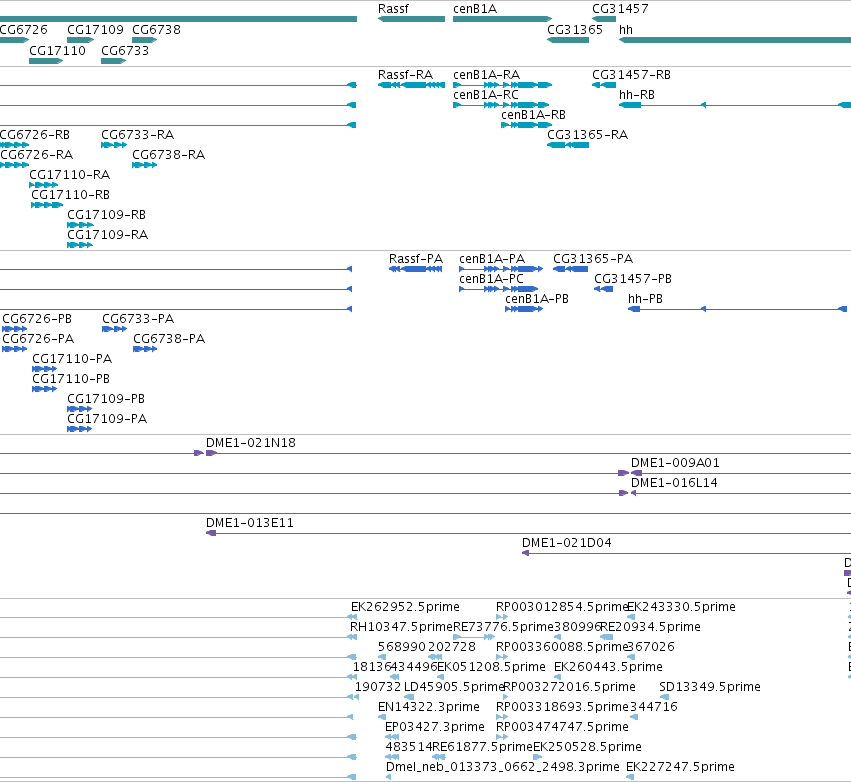The height and width of the screenshot is (782, 851).
Task: Click the cenB1A-PA protein label
Action: click(492, 258)
